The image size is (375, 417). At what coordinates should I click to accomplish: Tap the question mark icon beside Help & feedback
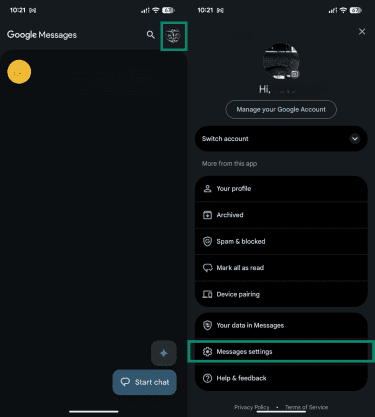[x=207, y=378]
